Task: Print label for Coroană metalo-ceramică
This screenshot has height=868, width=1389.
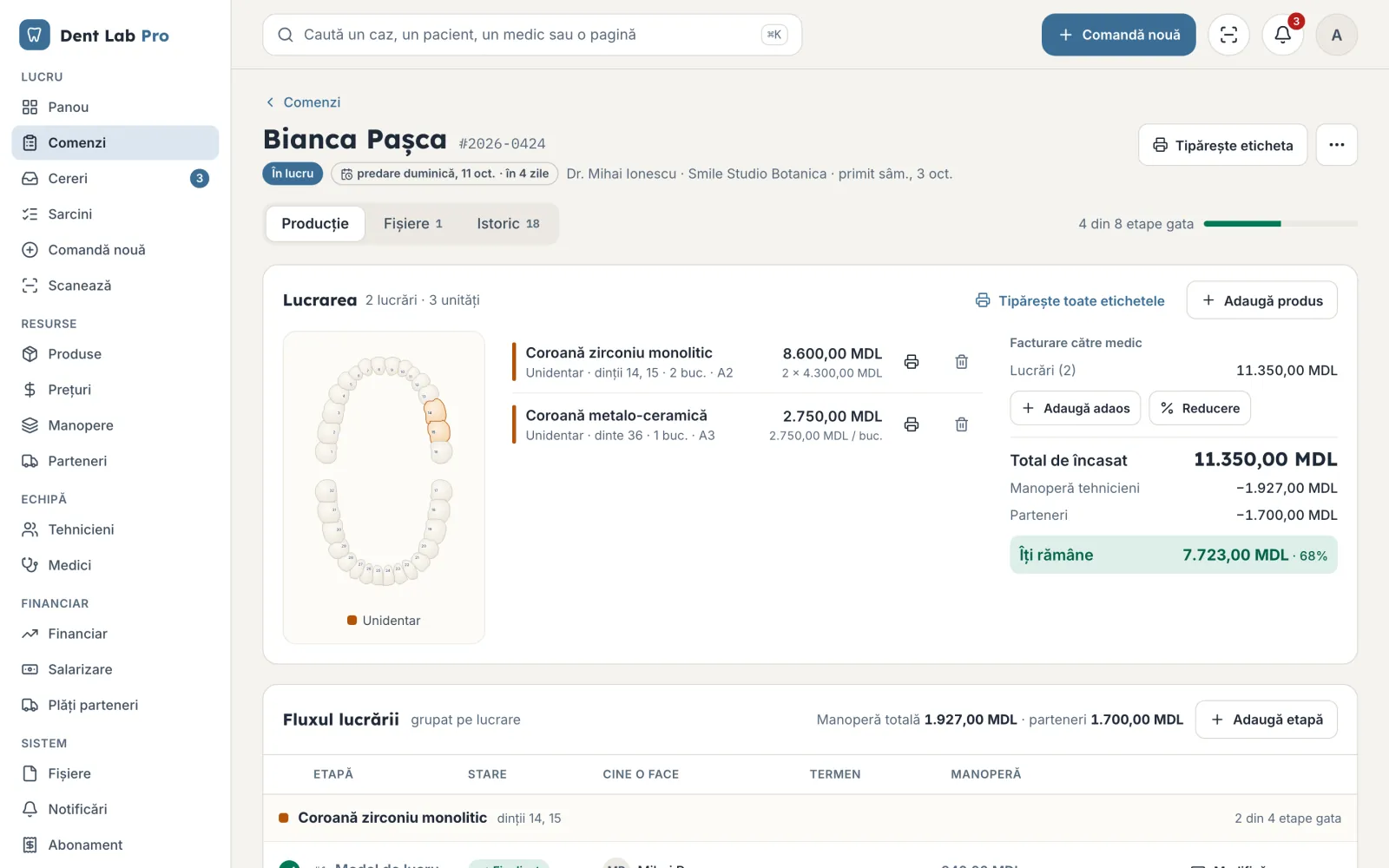Action: [912, 424]
